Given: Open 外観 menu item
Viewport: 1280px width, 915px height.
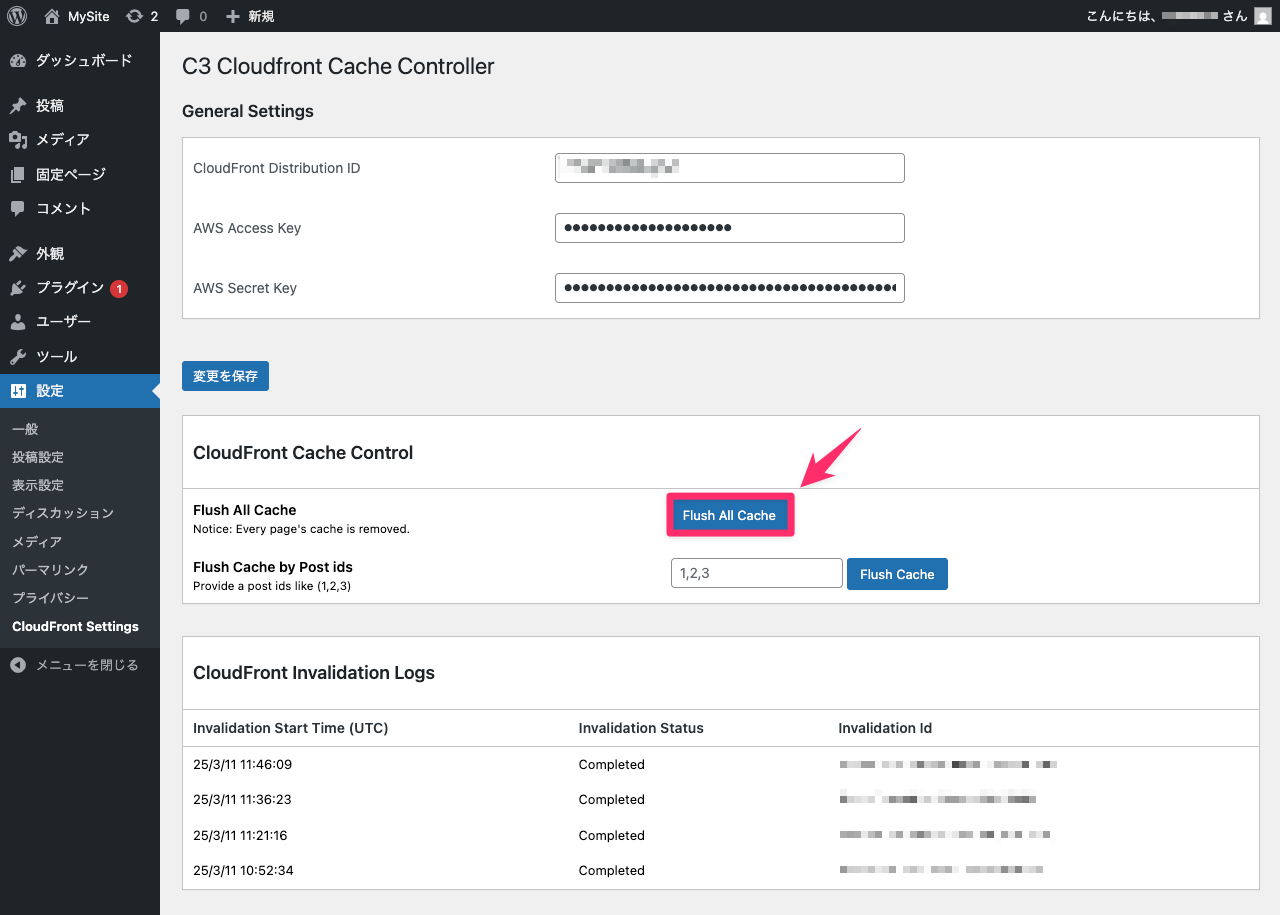Looking at the screenshot, I should tap(80, 254).
